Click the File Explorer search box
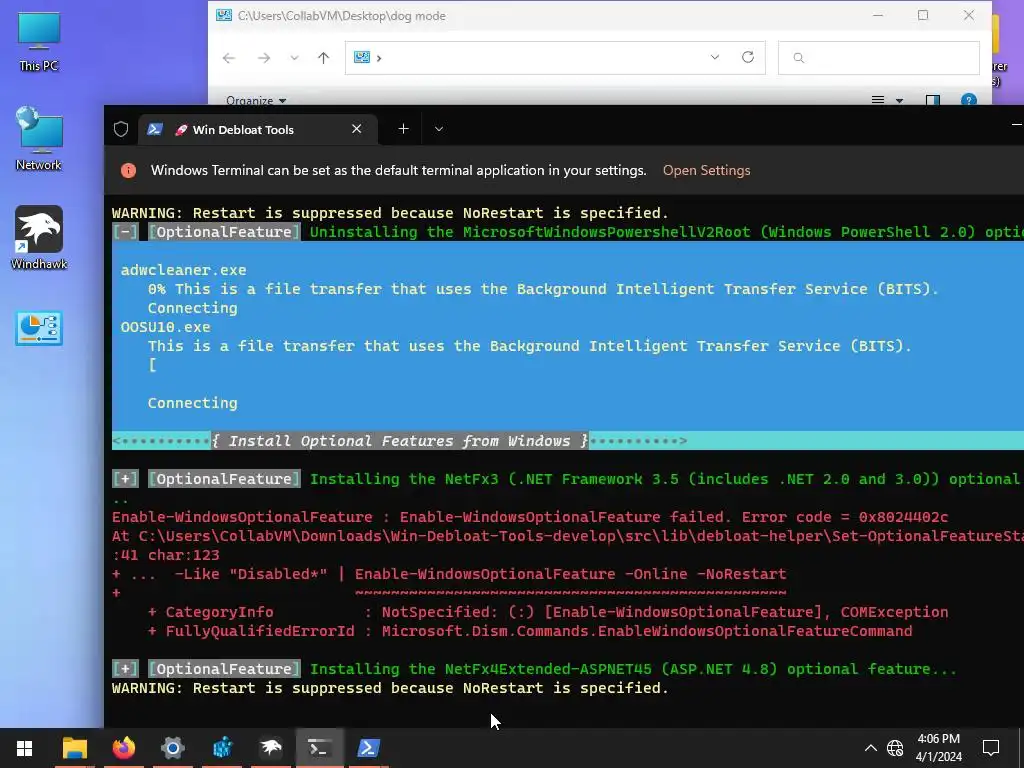This screenshot has width=1024, height=768. click(878, 57)
